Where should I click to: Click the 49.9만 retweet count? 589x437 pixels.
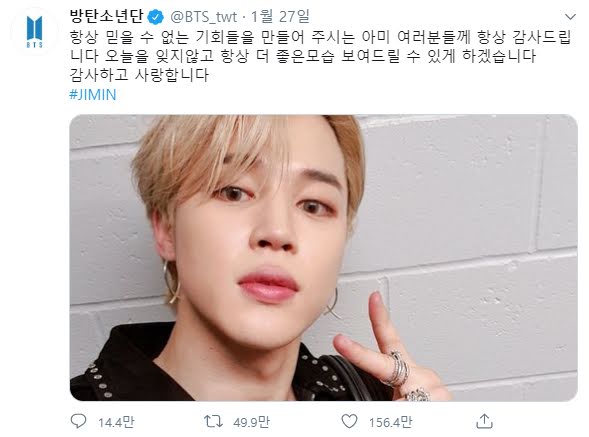click(x=251, y=422)
